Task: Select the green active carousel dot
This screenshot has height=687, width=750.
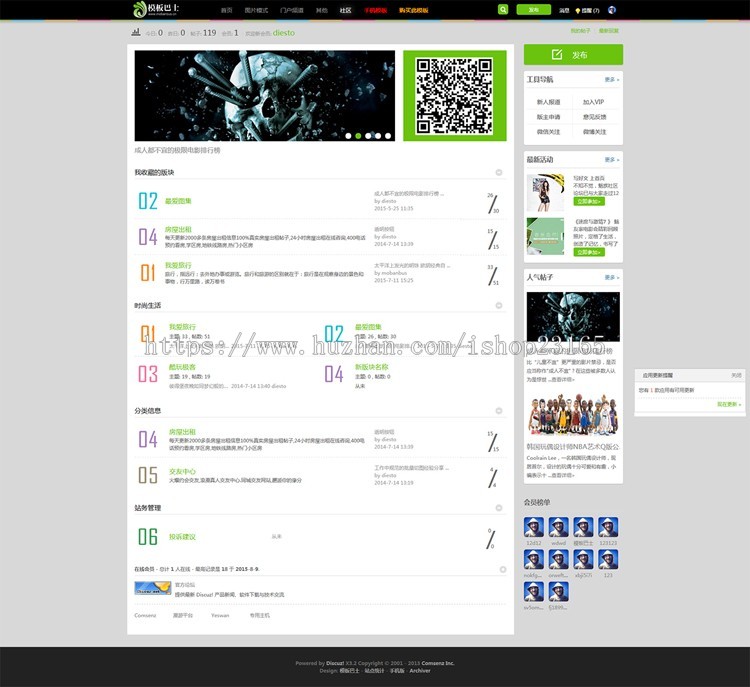Action: click(358, 136)
